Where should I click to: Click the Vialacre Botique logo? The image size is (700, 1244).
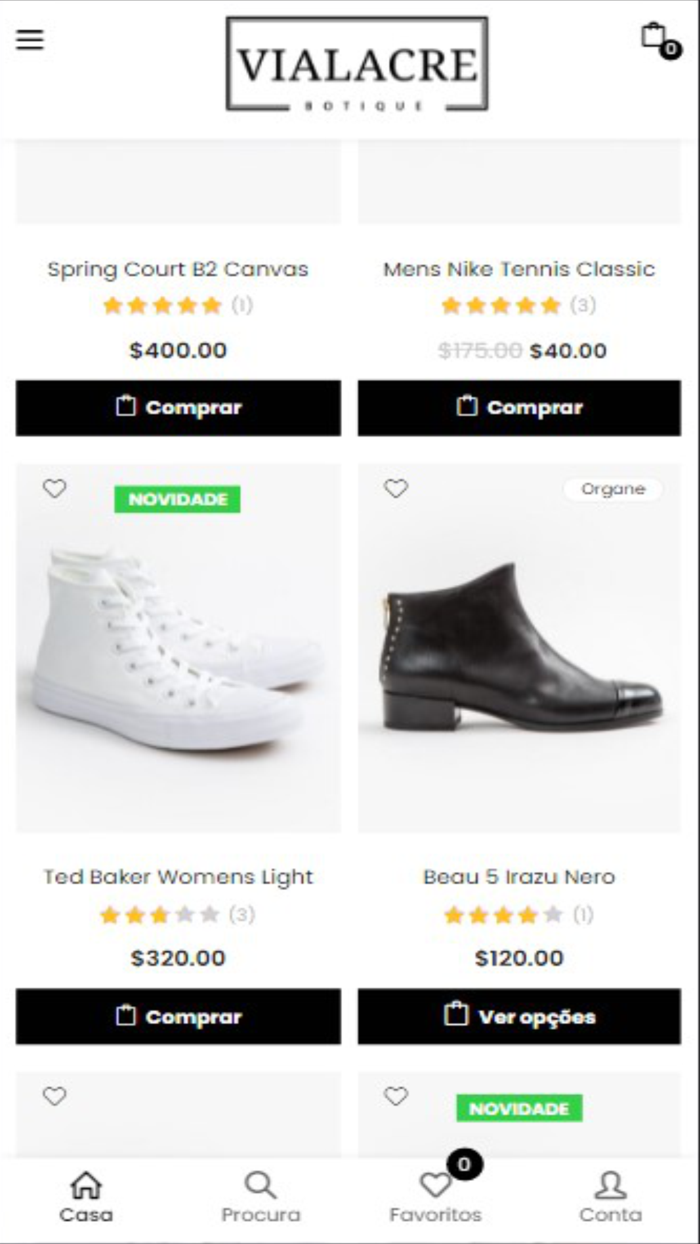pyautogui.click(x=357, y=64)
